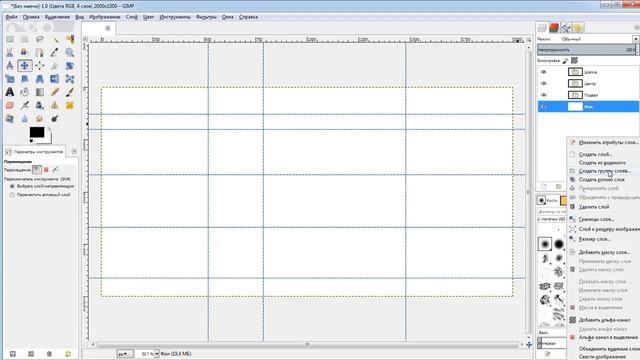This screenshot has width=640, height=360.
Task: Toggle lock pixels brush icon
Action: [565, 60]
